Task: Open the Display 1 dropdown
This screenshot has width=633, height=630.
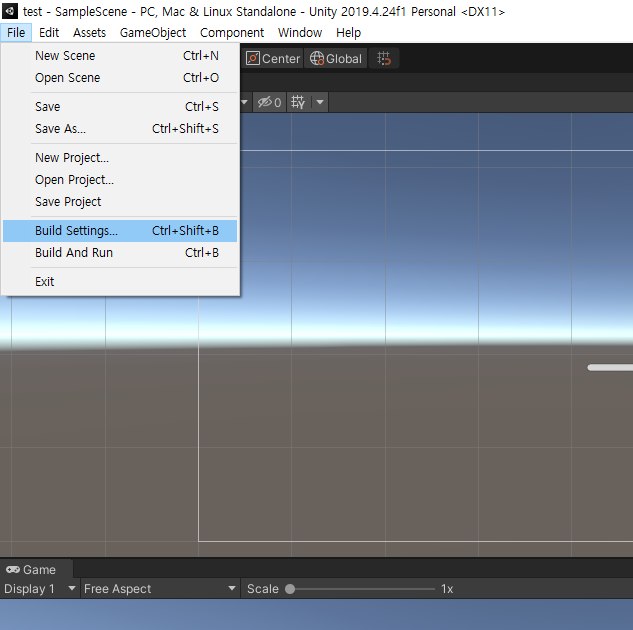Action: pyautogui.click(x=40, y=589)
